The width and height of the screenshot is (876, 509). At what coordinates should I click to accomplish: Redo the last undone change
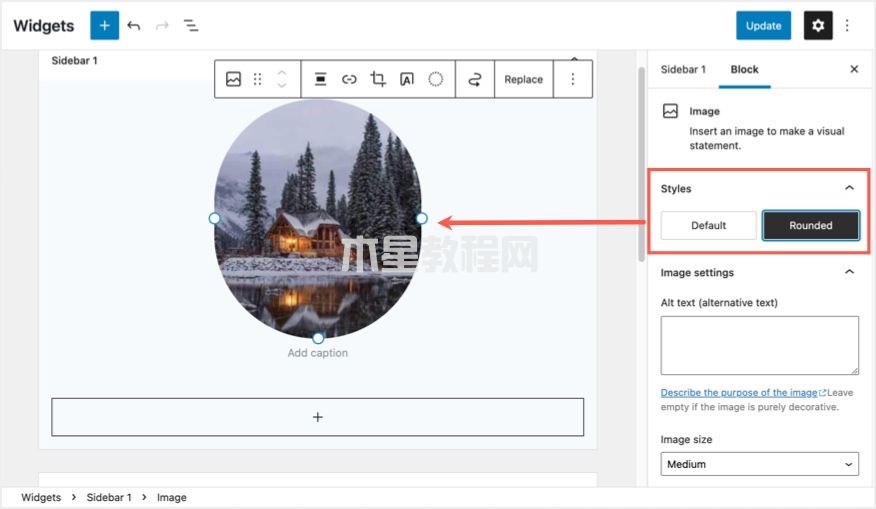point(162,26)
